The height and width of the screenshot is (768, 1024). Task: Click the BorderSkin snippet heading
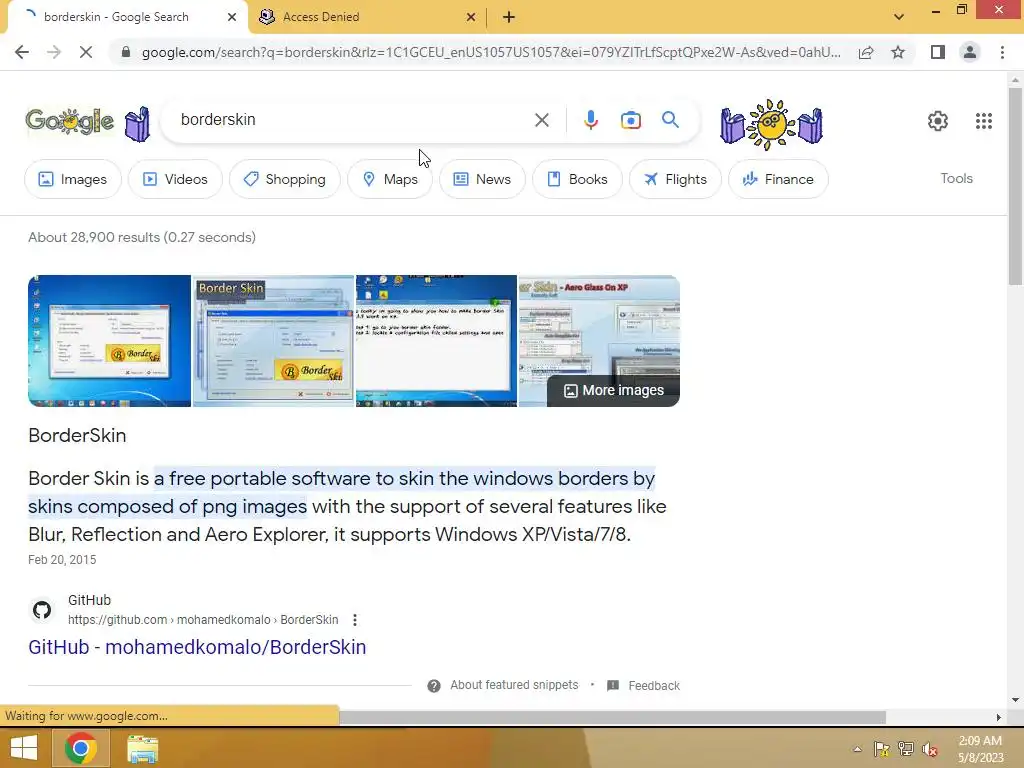click(77, 436)
